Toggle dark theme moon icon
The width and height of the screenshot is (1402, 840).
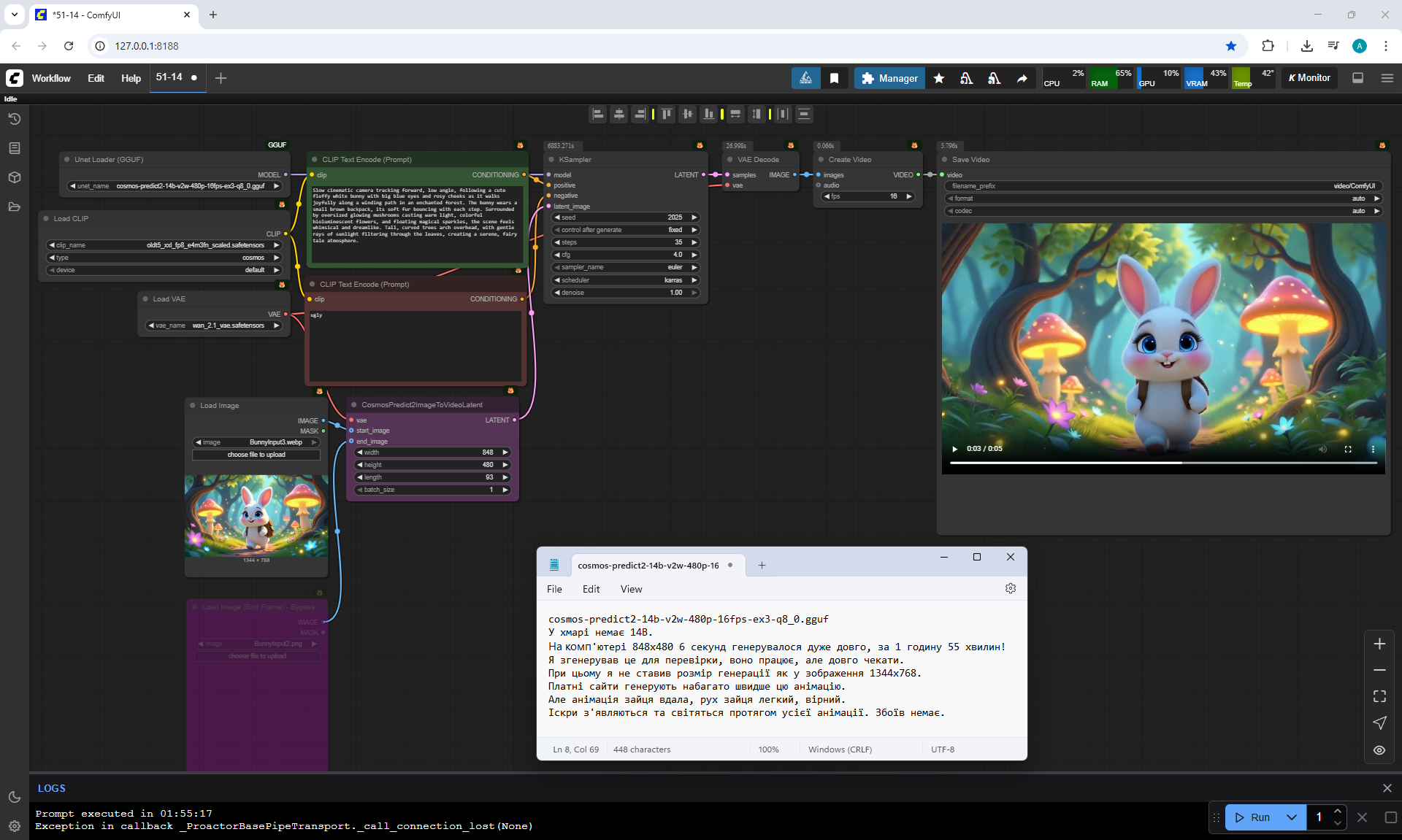14,797
